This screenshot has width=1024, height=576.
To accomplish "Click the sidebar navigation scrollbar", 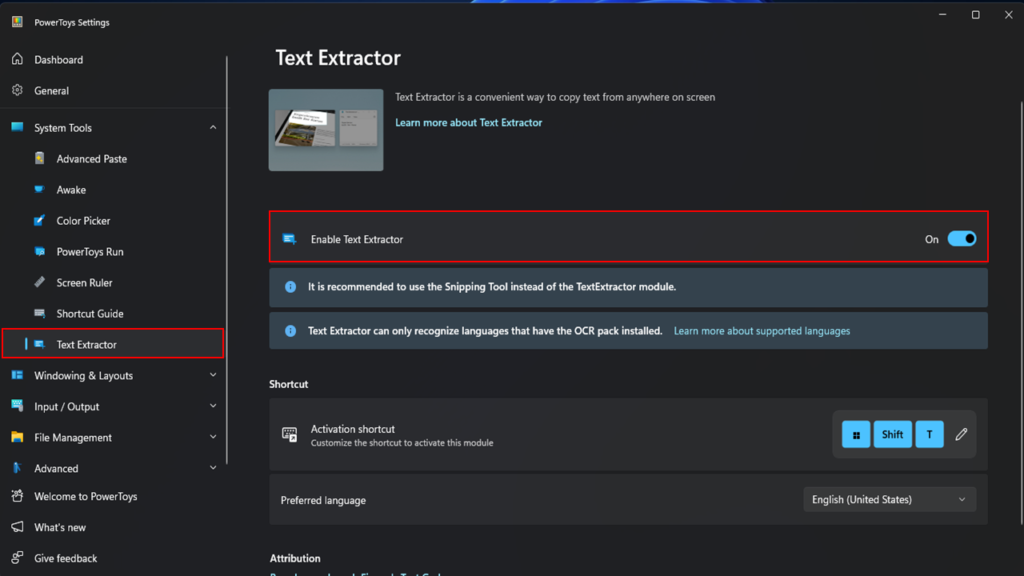I will tap(227, 260).
